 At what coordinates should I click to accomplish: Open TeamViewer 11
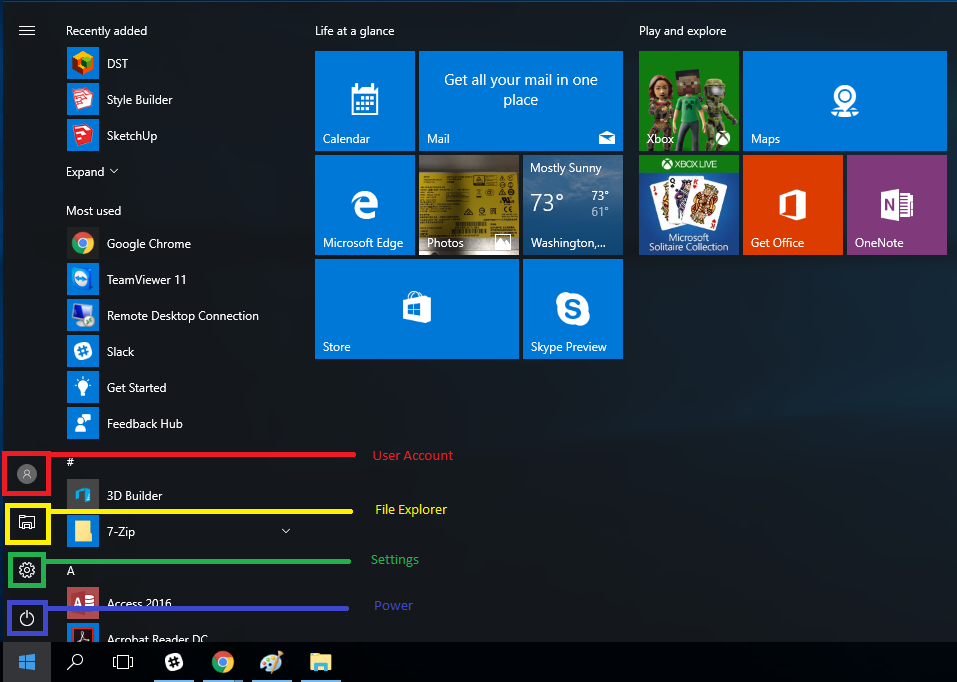pyautogui.click(x=146, y=280)
